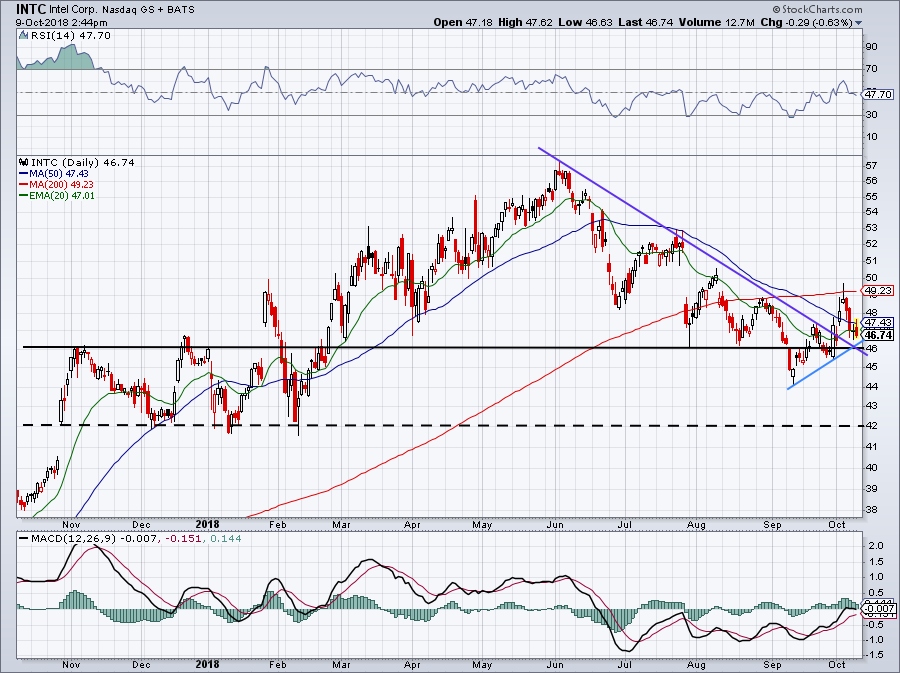Select the blue MA(50) legend line swatch
This screenshot has width=900, height=673.
tap(23, 174)
